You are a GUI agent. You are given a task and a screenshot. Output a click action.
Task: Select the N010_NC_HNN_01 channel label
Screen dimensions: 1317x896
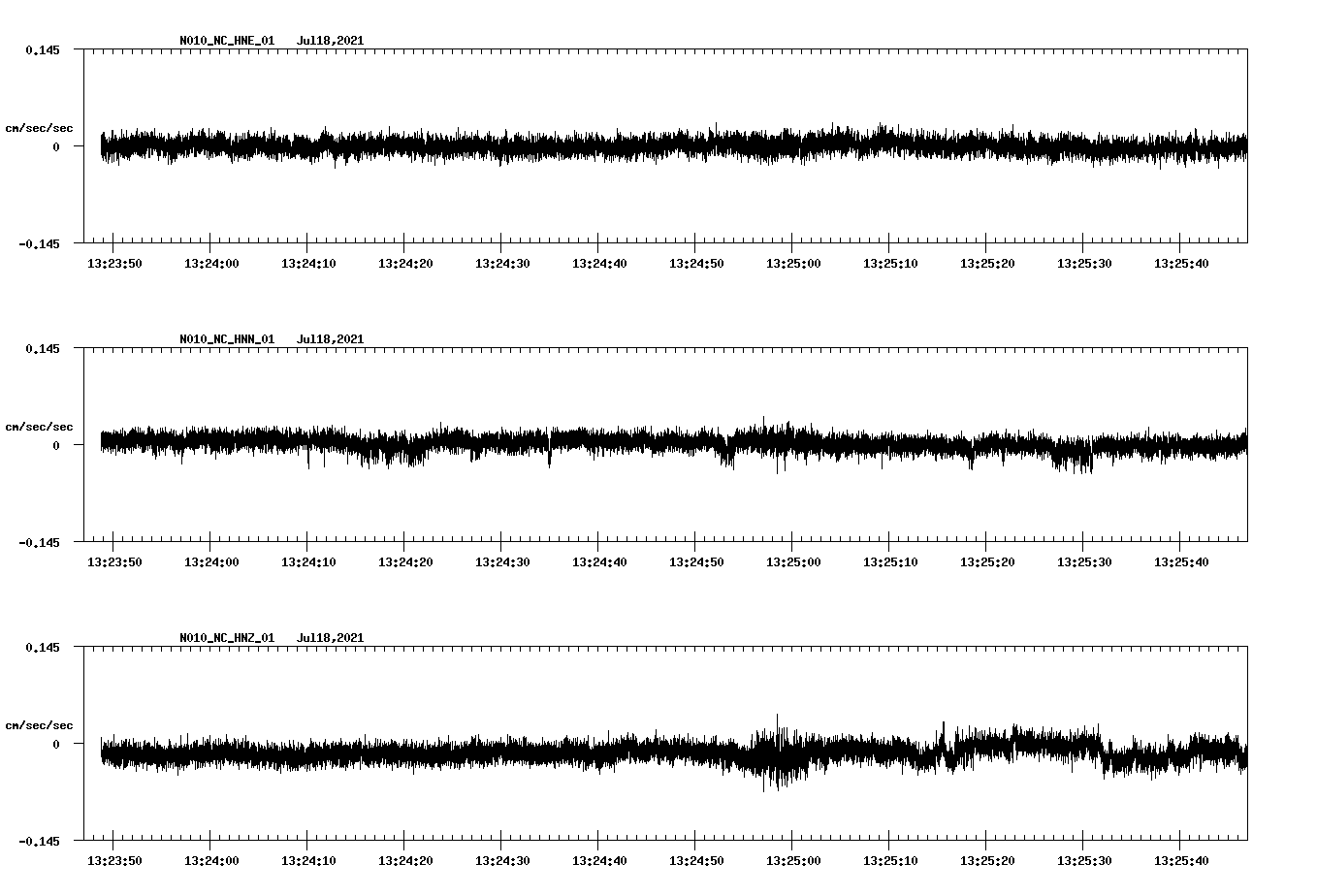[x=225, y=339]
